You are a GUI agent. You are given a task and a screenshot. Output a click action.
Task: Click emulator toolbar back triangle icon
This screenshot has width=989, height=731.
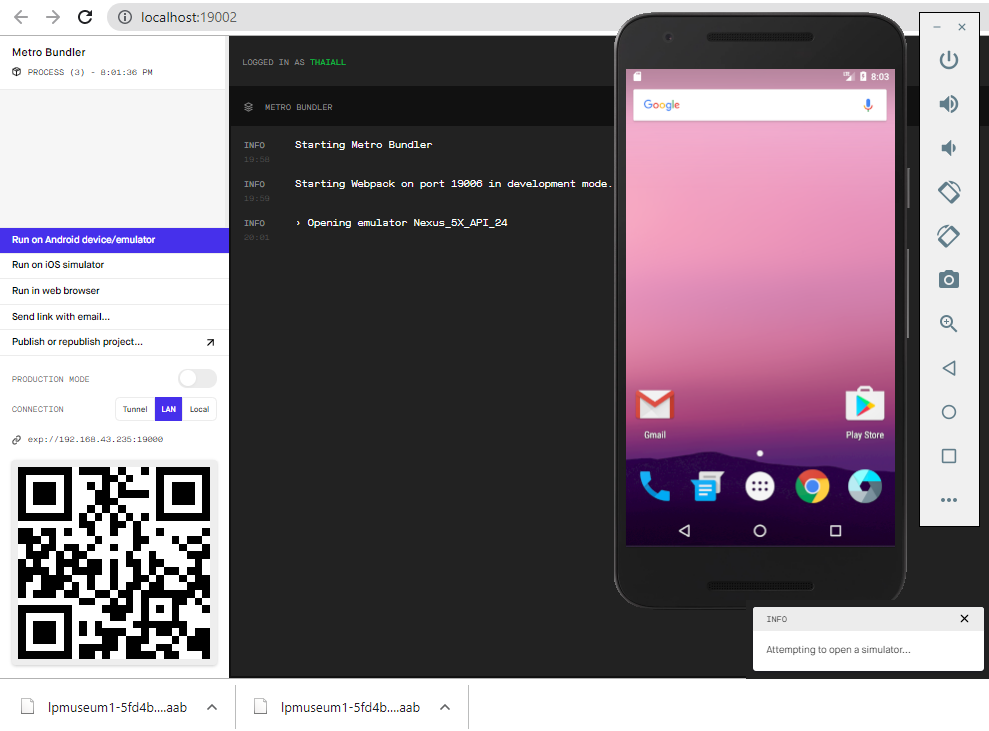(x=949, y=368)
